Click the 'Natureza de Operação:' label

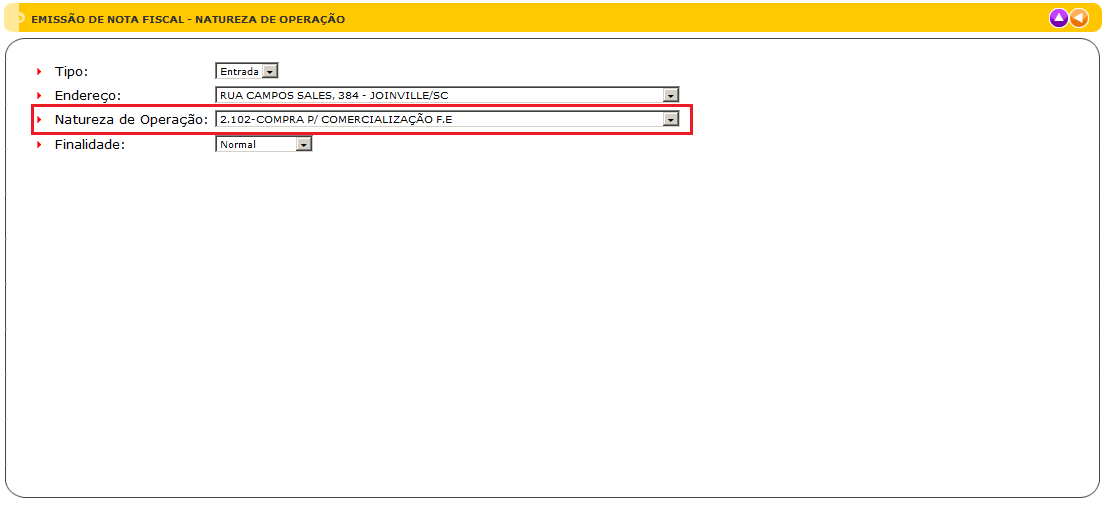coord(131,120)
